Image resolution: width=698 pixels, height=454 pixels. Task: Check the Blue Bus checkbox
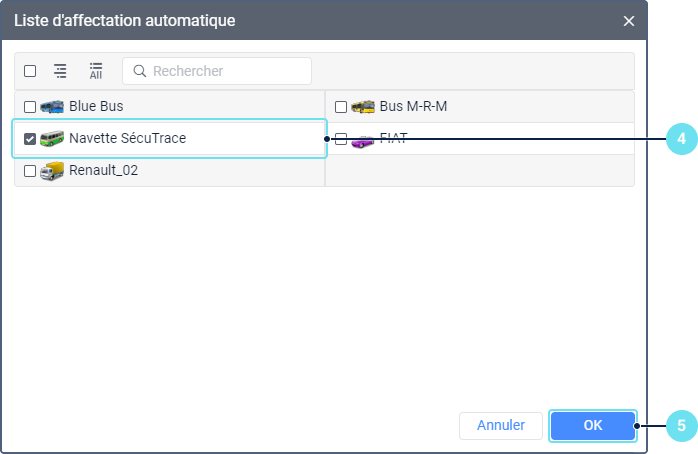click(x=30, y=106)
